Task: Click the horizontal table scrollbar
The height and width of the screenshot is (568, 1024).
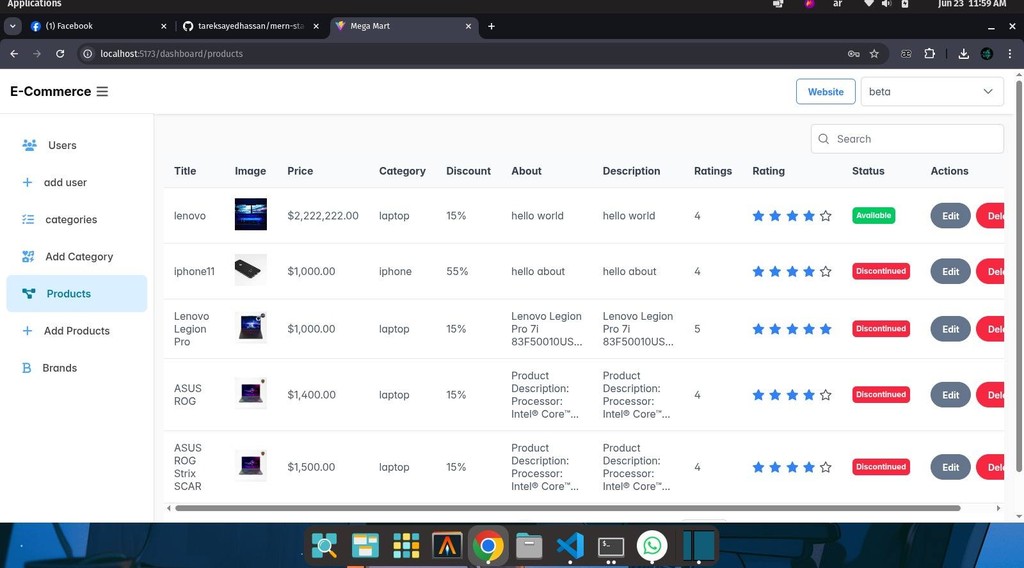Action: pyautogui.click(x=567, y=508)
